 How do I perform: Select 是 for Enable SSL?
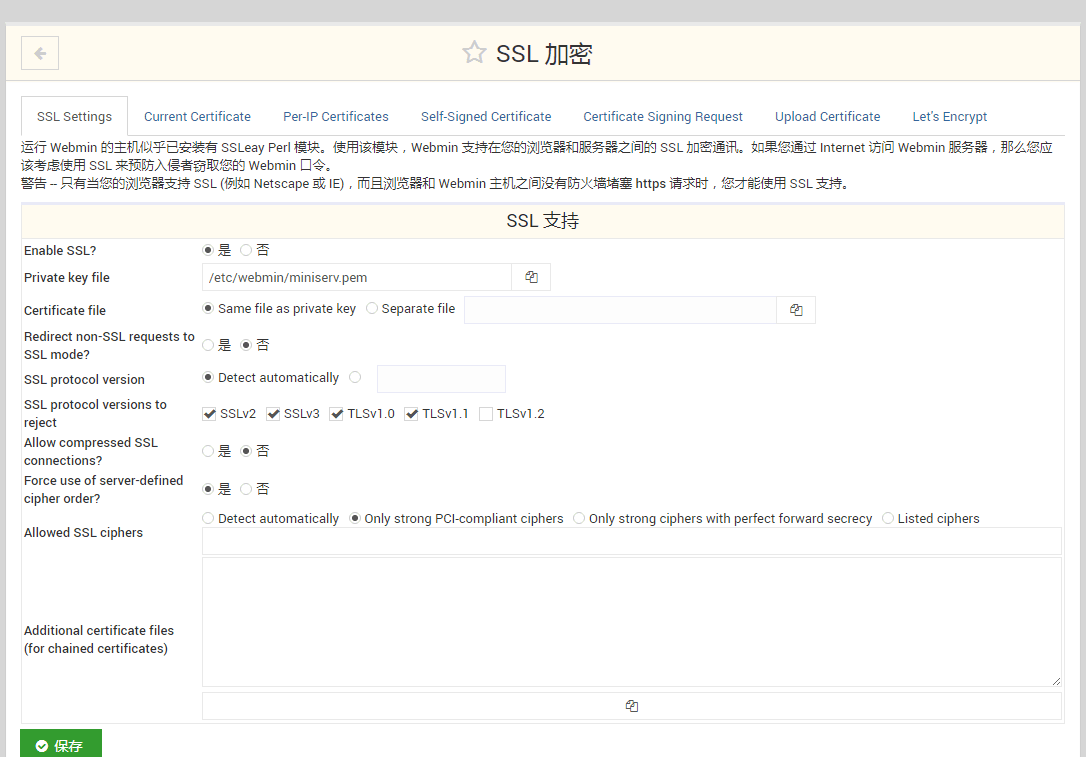tap(208, 250)
